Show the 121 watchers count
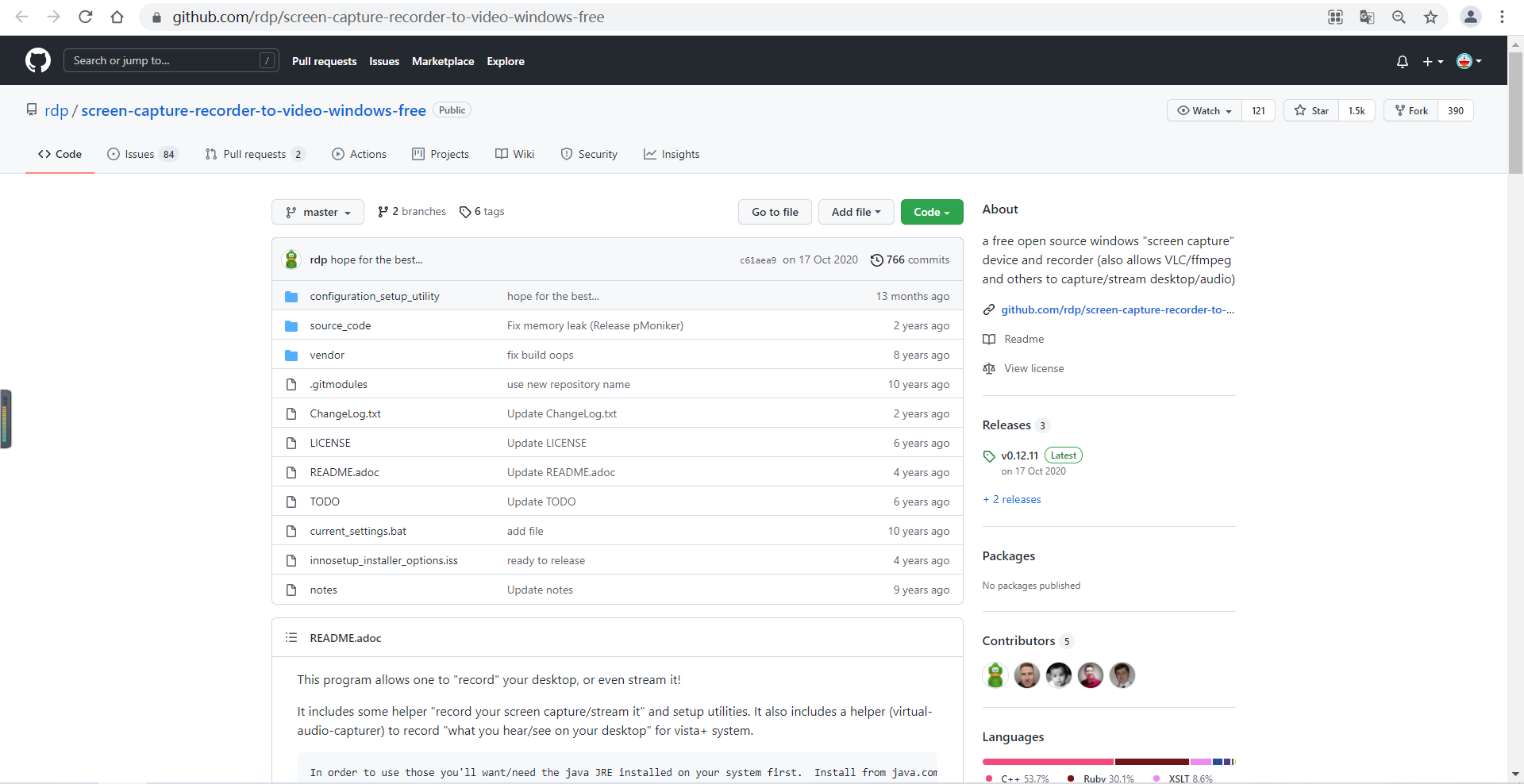Viewport: 1524px width, 784px height. [x=1259, y=110]
